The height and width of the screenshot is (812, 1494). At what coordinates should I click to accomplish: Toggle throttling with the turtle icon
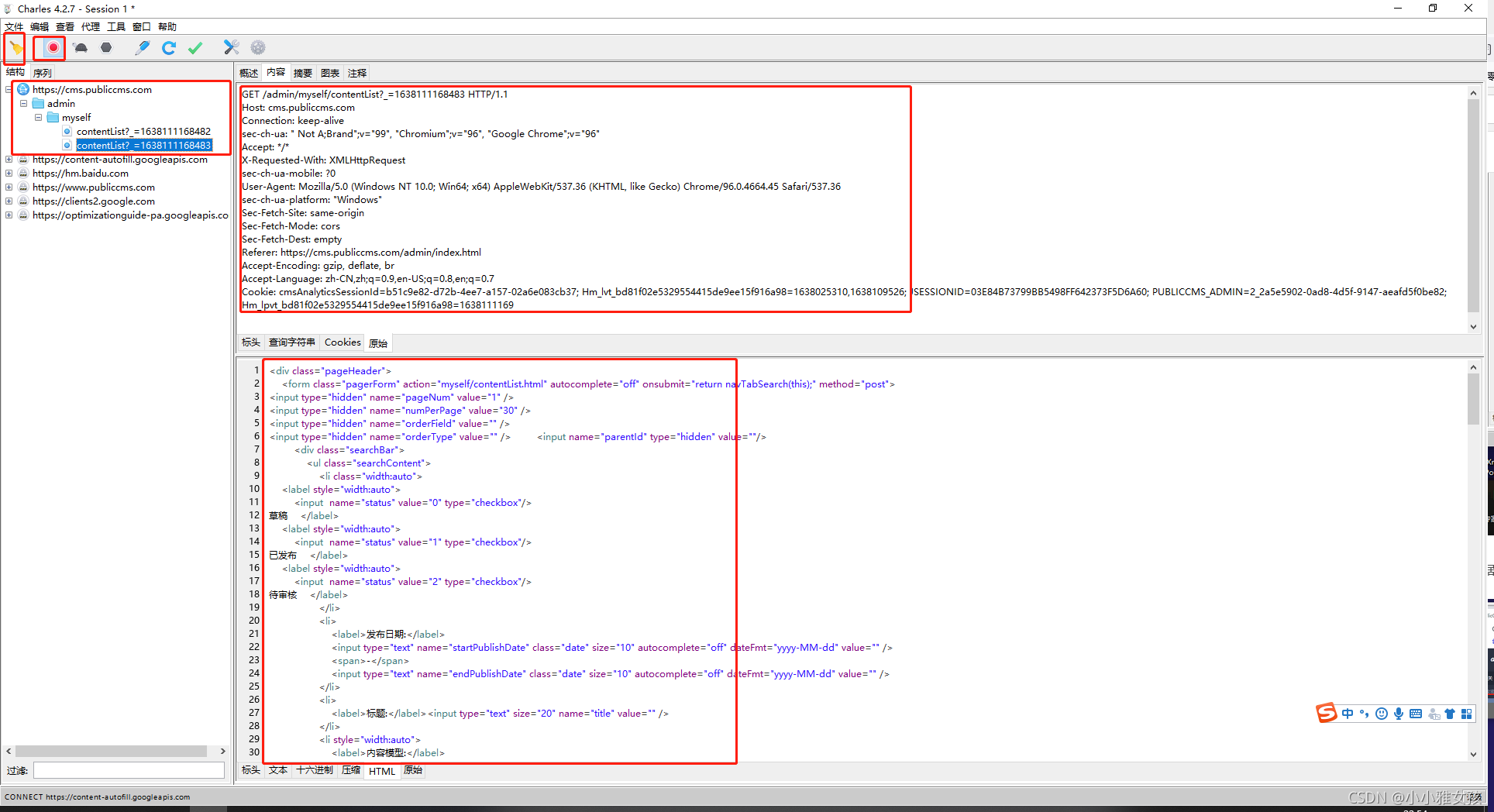[x=81, y=48]
